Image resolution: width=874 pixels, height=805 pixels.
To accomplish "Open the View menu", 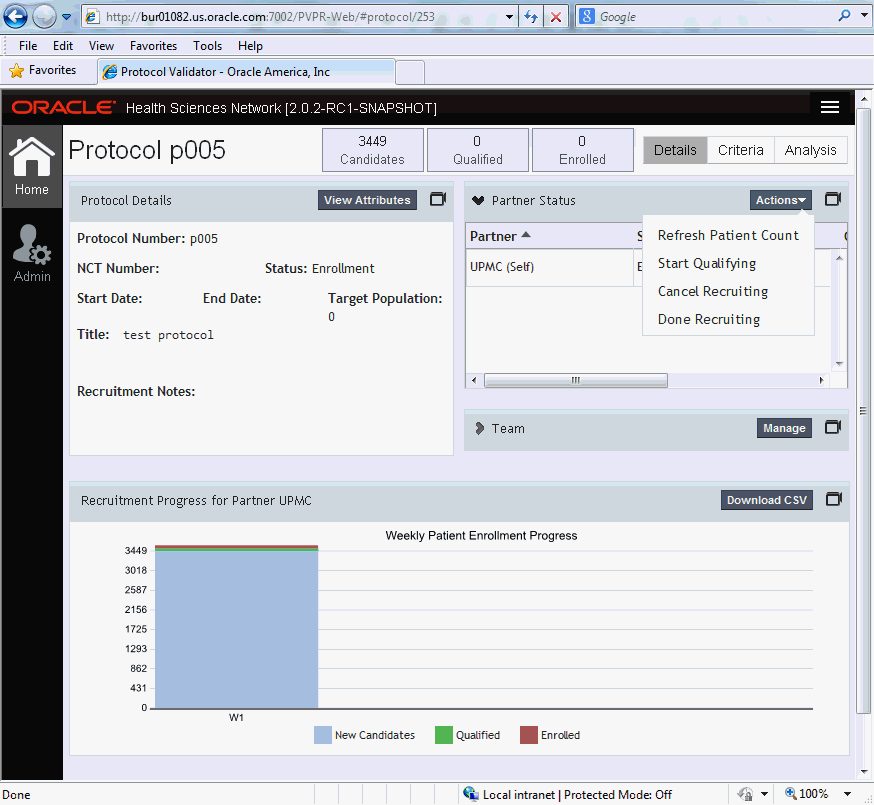I will tap(101, 46).
